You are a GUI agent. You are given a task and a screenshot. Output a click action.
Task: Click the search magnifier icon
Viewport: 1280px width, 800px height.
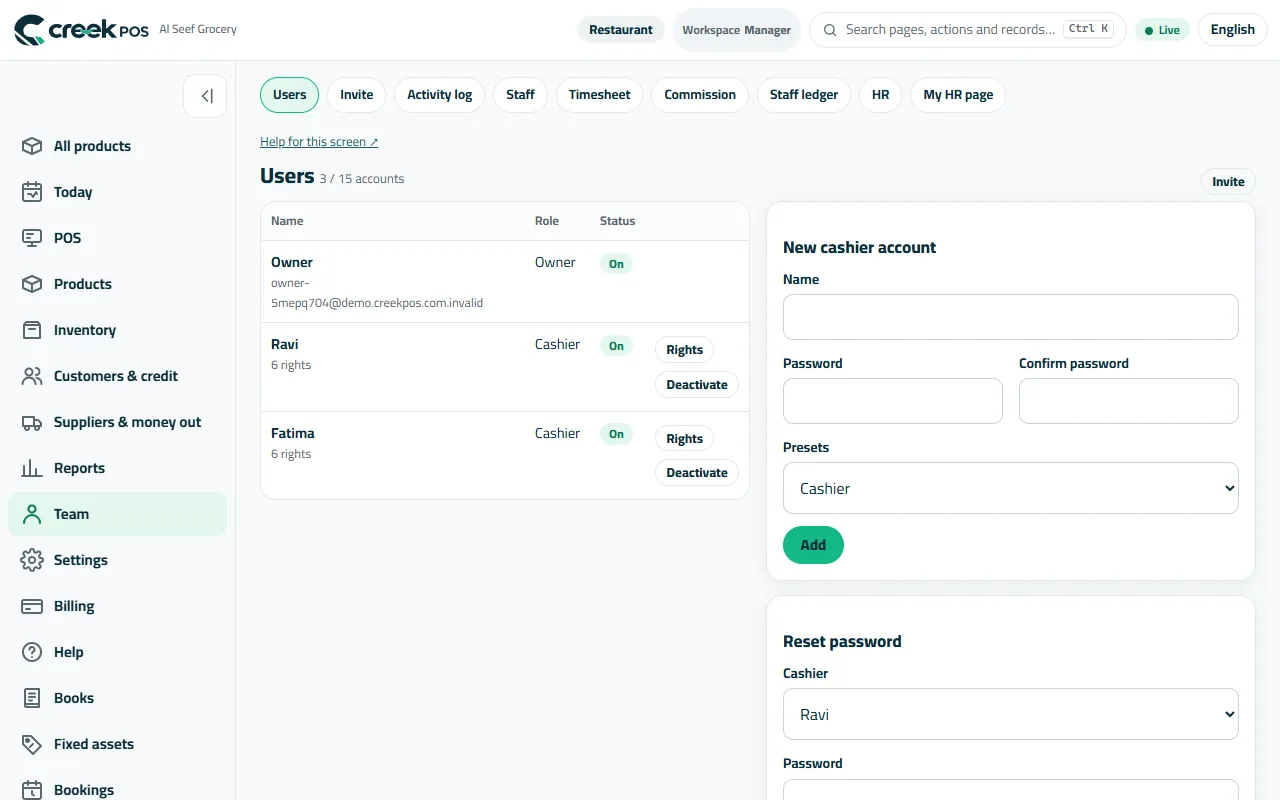pyautogui.click(x=830, y=30)
